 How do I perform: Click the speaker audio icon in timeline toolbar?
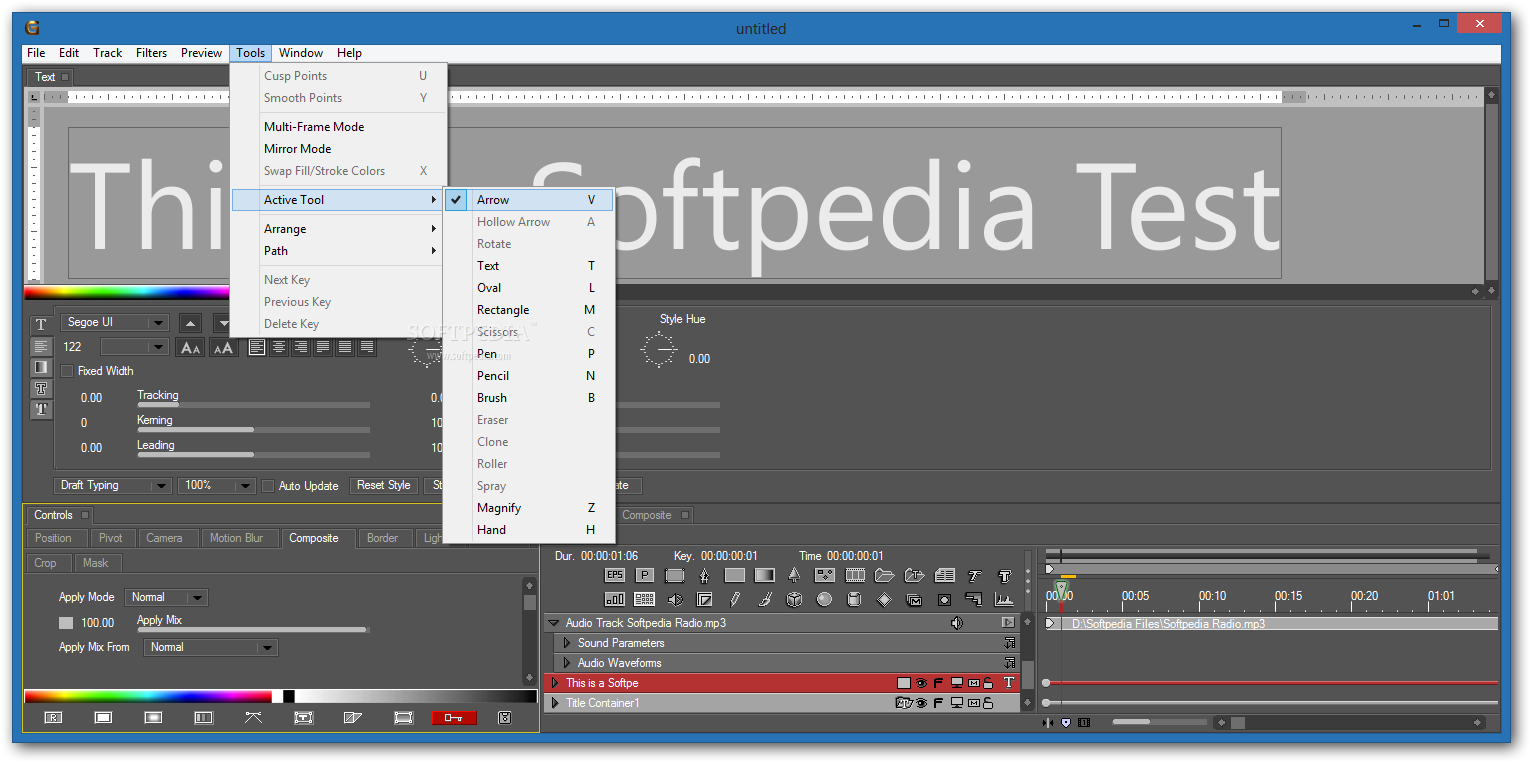[675, 599]
